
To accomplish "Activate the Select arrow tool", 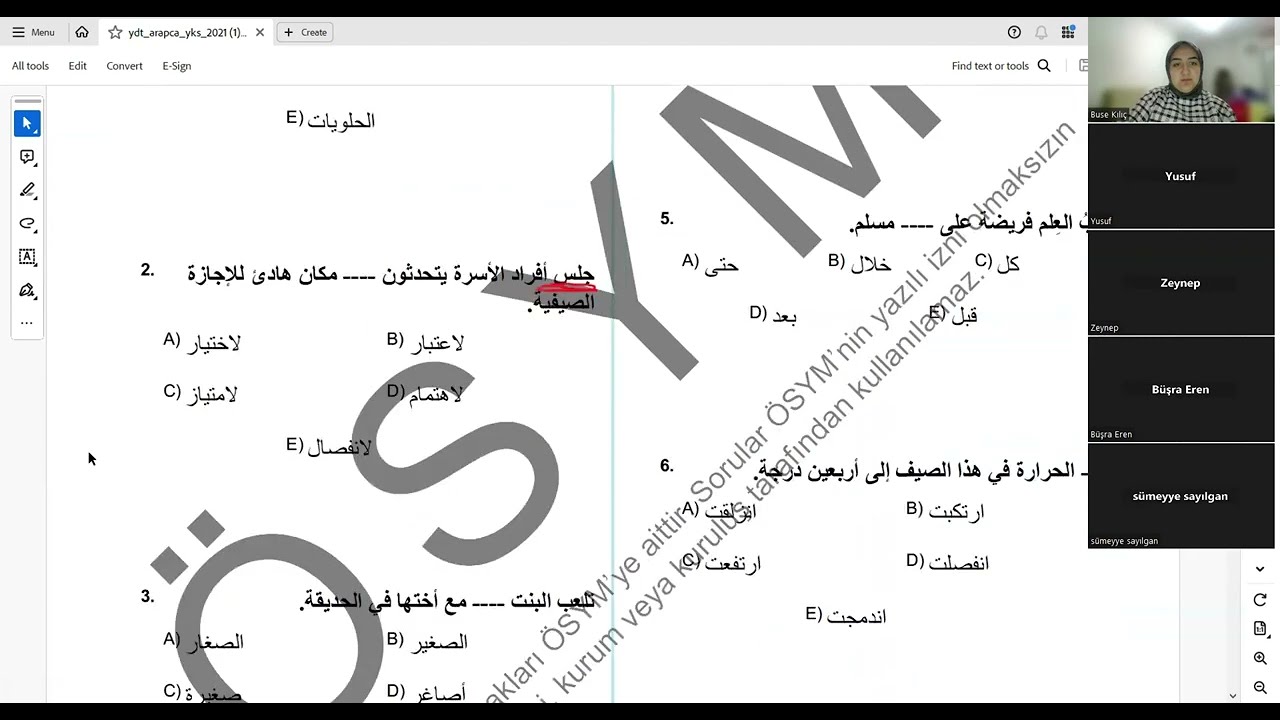I will pos(27,124).
